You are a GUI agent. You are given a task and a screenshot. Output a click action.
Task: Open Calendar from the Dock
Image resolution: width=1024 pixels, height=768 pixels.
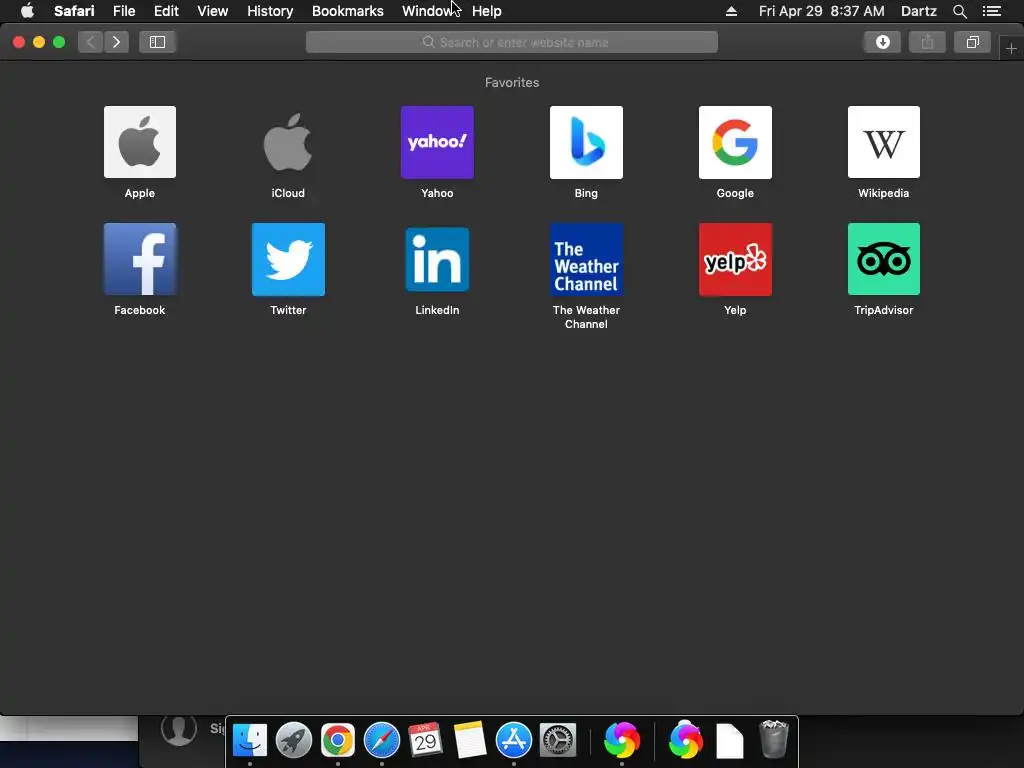425,740
